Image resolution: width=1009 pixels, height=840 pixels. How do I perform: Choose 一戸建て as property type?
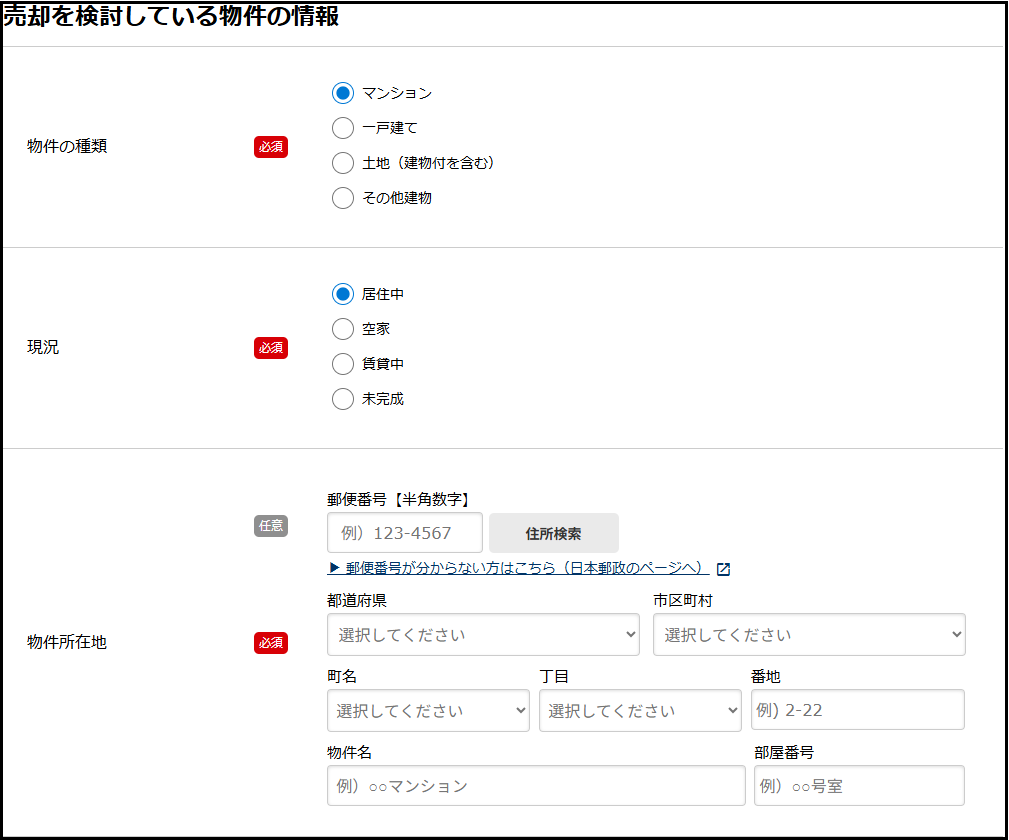pos(343,128)
